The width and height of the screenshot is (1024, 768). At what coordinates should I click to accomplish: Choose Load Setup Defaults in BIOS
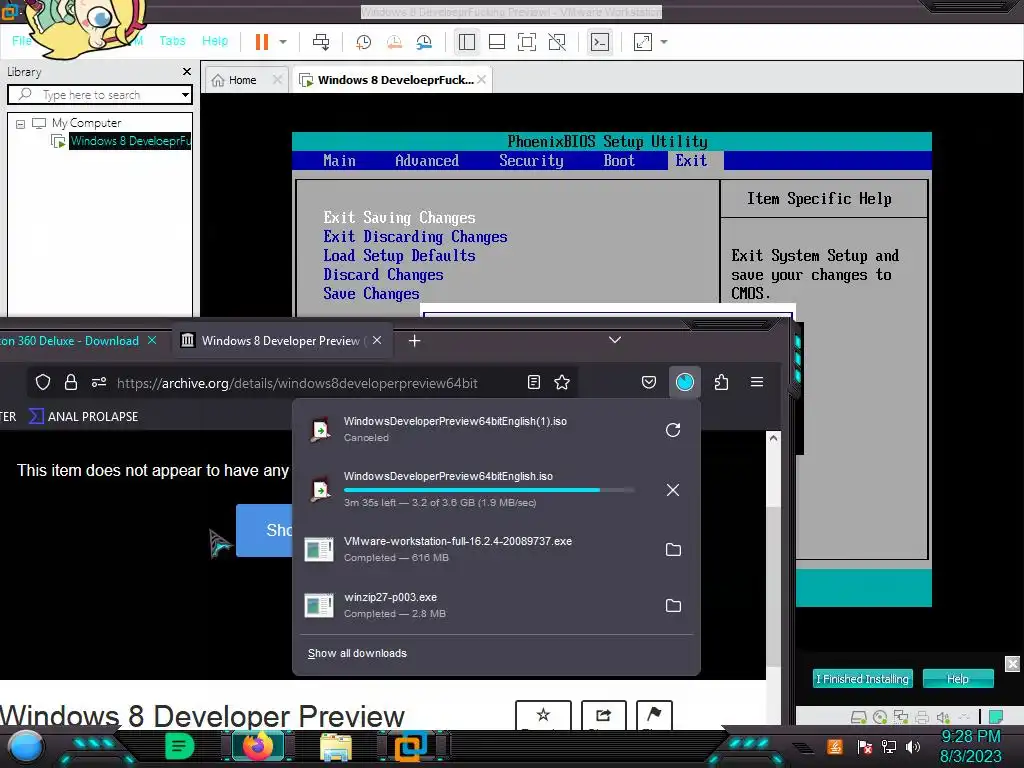(x=399, y=255)
